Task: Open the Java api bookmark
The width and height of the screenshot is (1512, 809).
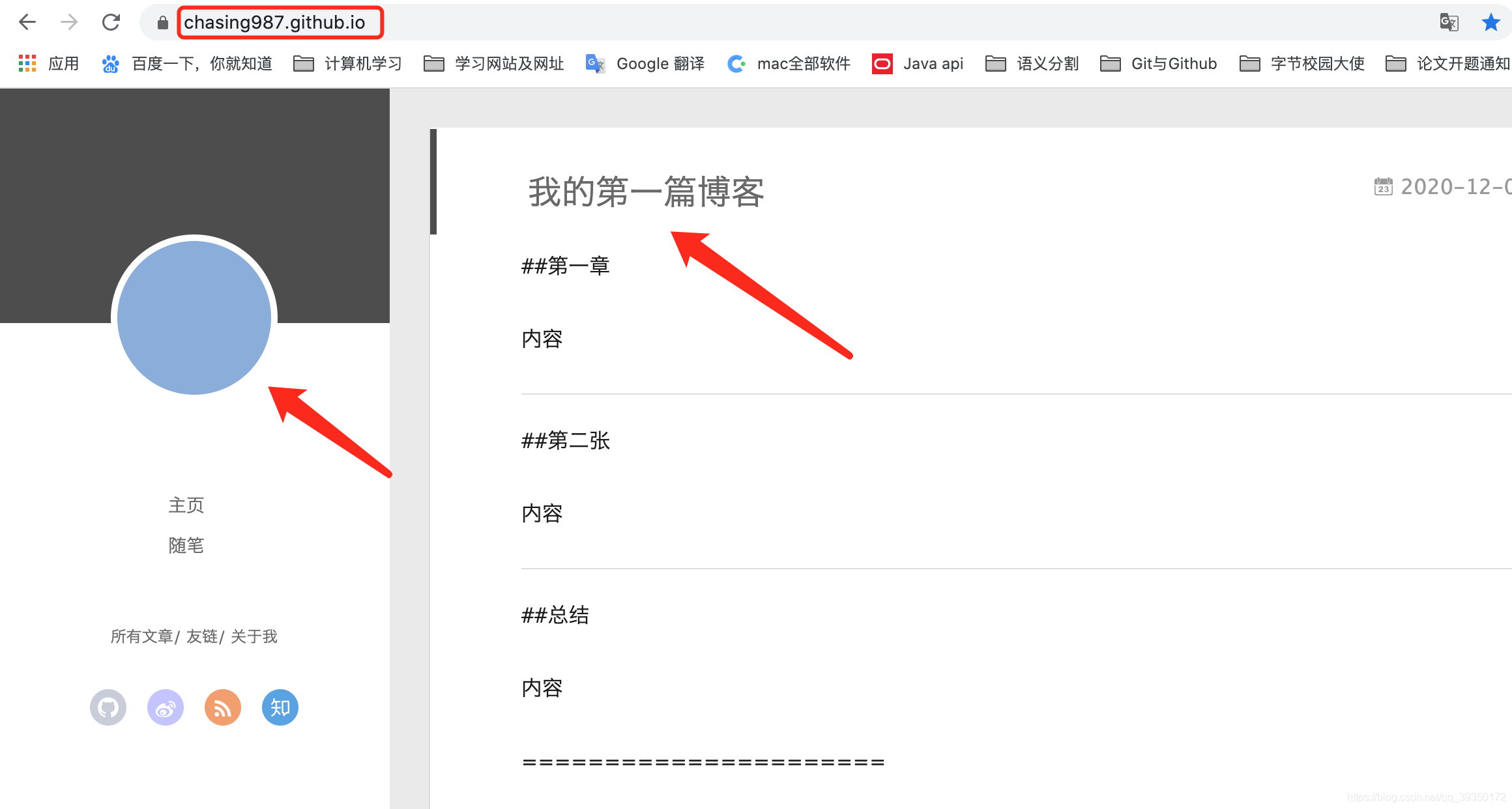Action: click(x=918, y=64)
